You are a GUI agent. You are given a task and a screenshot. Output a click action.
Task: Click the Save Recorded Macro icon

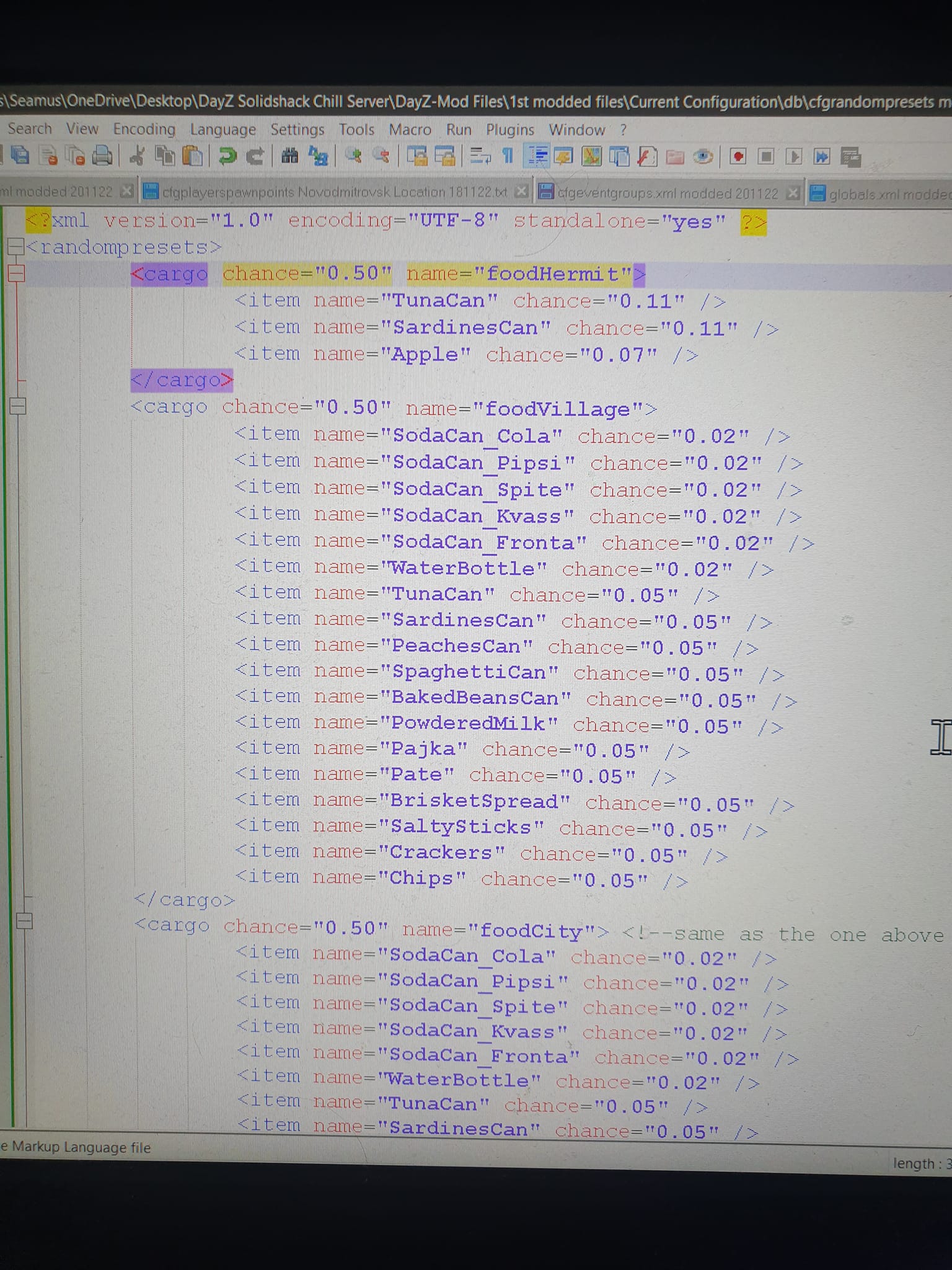(851, 157)
